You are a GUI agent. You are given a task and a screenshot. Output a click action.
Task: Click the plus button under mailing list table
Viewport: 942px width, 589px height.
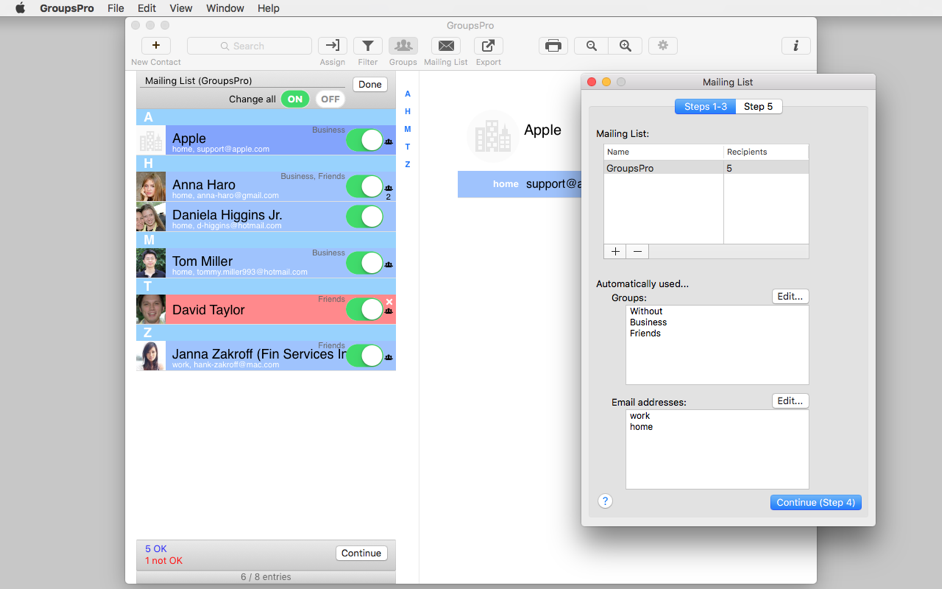click(615, 251)
